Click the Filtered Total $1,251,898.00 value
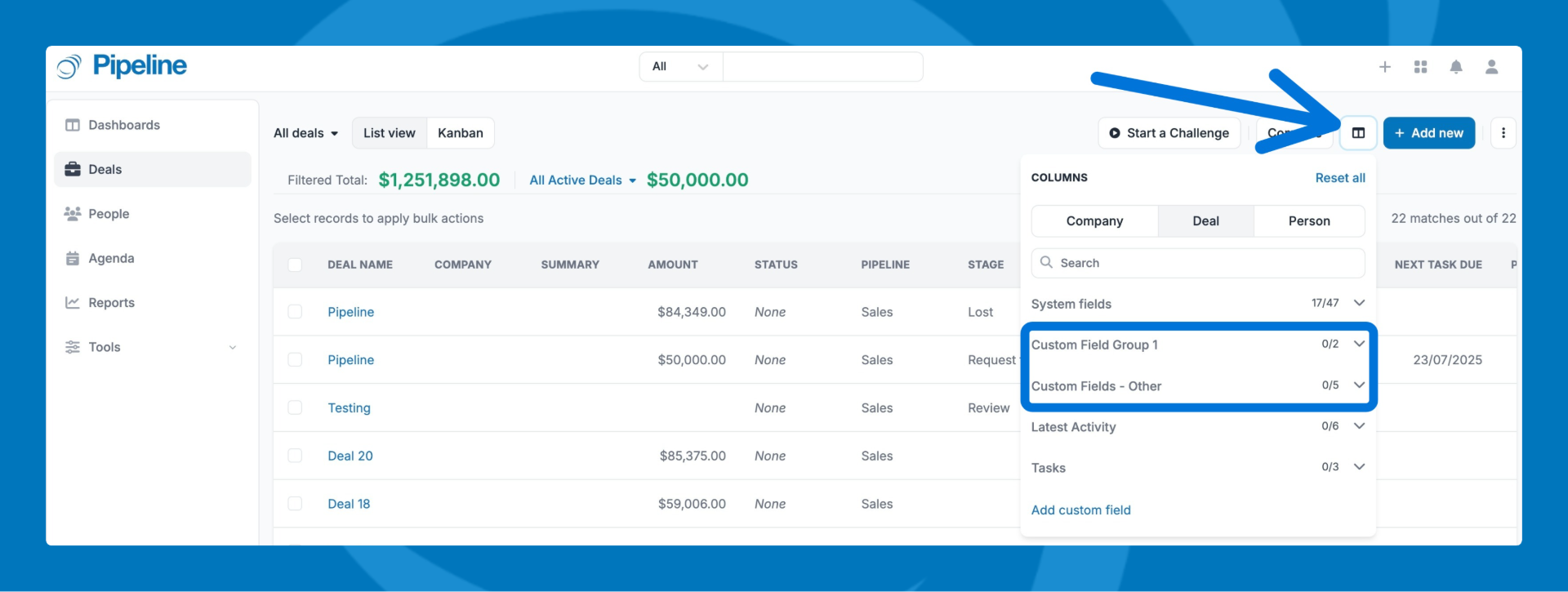 [x=439, y=180]
